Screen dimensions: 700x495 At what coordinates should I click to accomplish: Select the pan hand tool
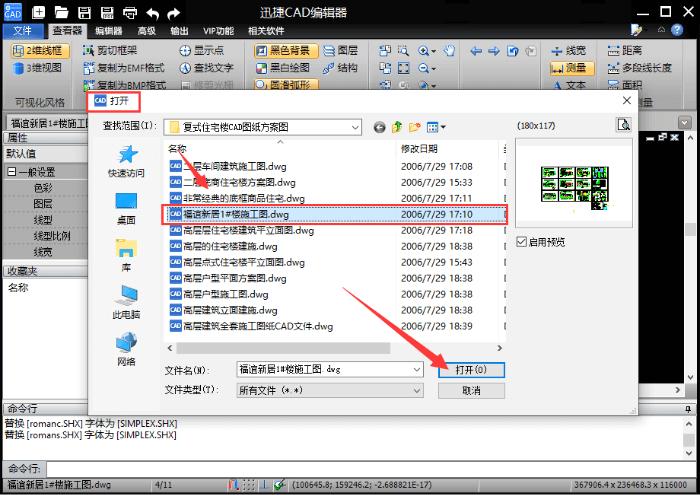point(450,50)
